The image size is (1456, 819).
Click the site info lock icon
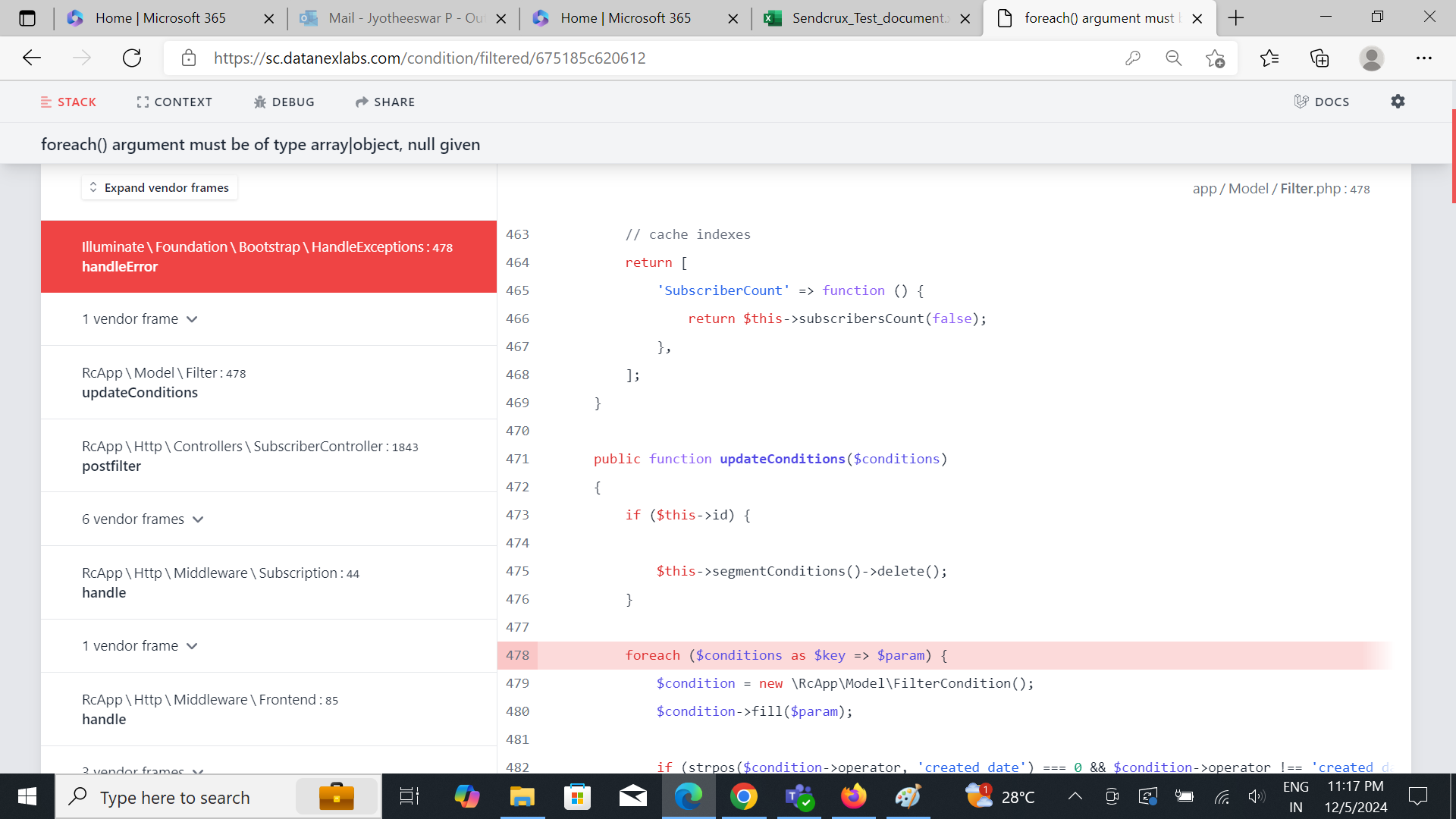point(189,58)
